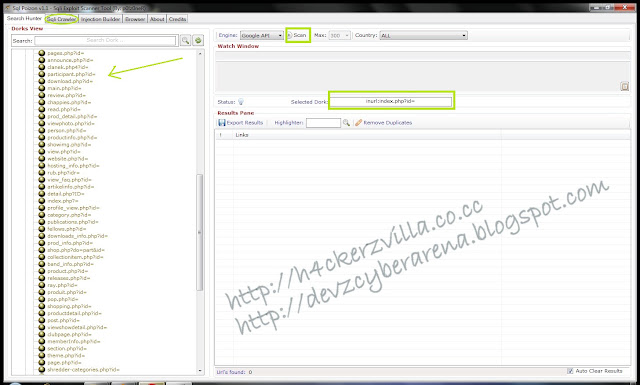
Task: Select the band_info.php?id= dork
Action: coord(70,264)
